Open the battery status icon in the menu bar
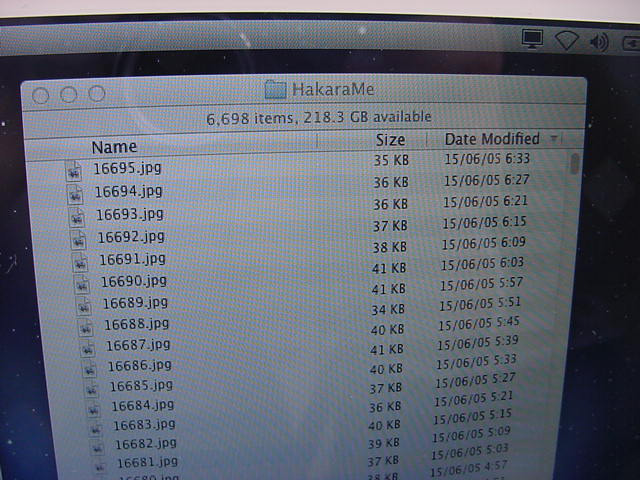This screenshot has height=480, width=640. pos(631,43)
